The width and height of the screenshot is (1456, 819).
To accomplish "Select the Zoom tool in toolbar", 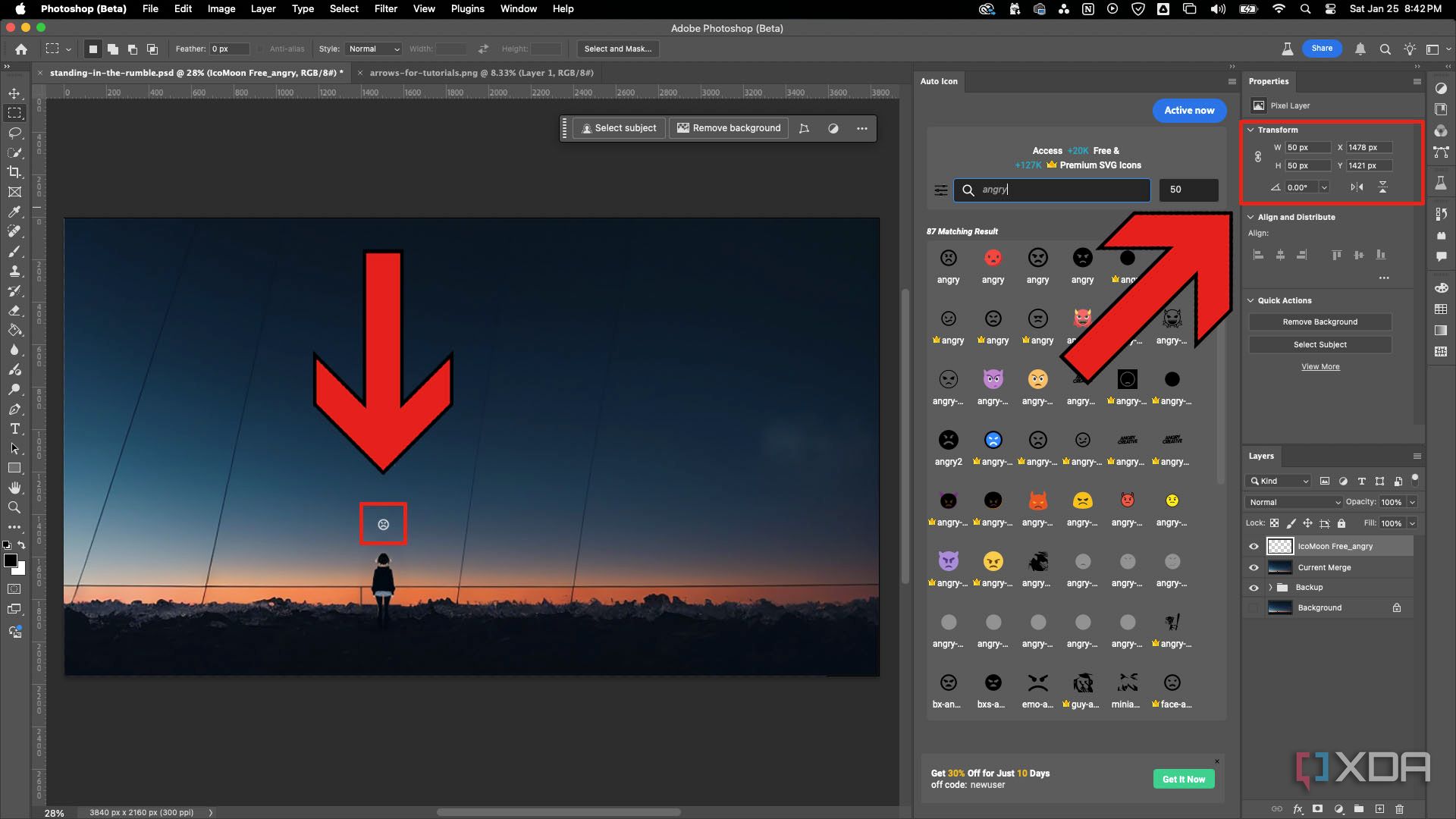I will tap(14, 507).
